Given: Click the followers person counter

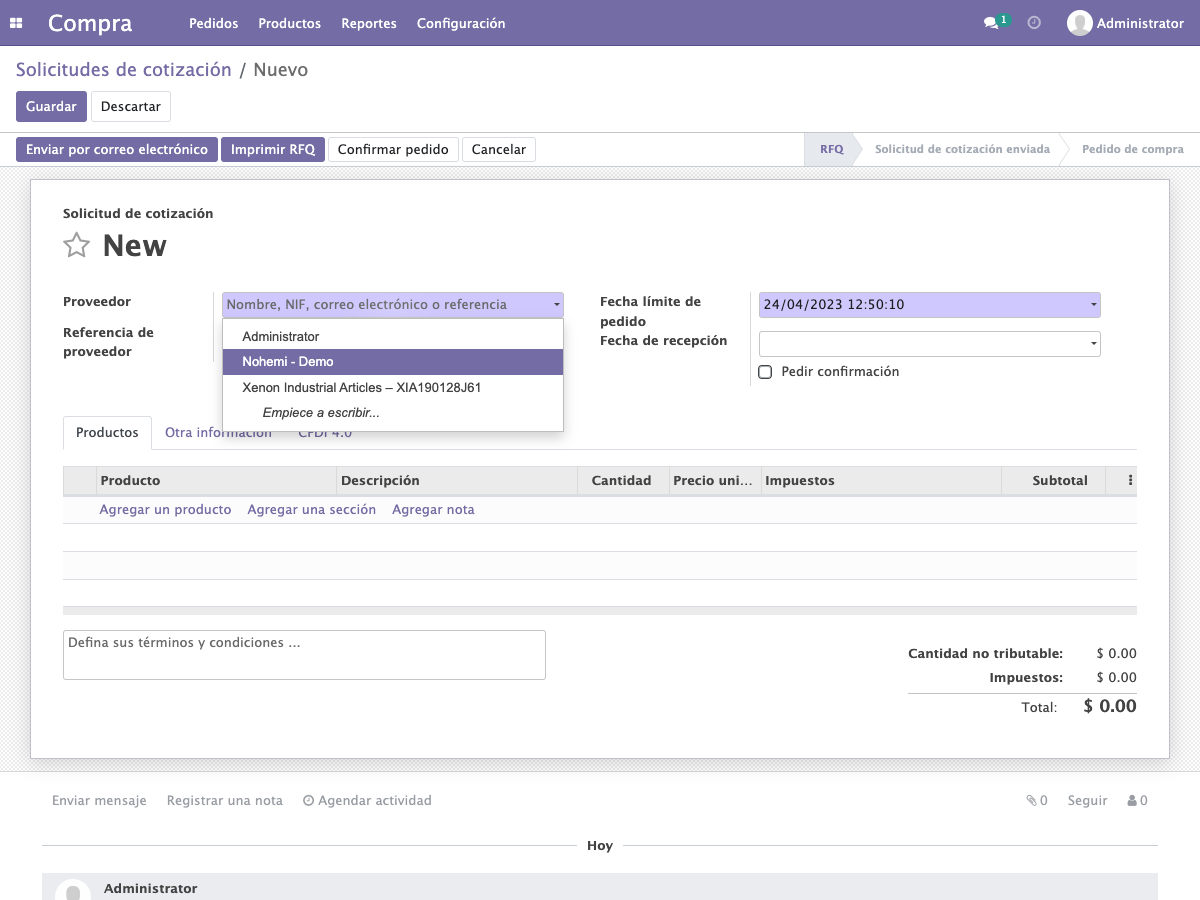Looking at the screenshot, I should [1137, 800].
